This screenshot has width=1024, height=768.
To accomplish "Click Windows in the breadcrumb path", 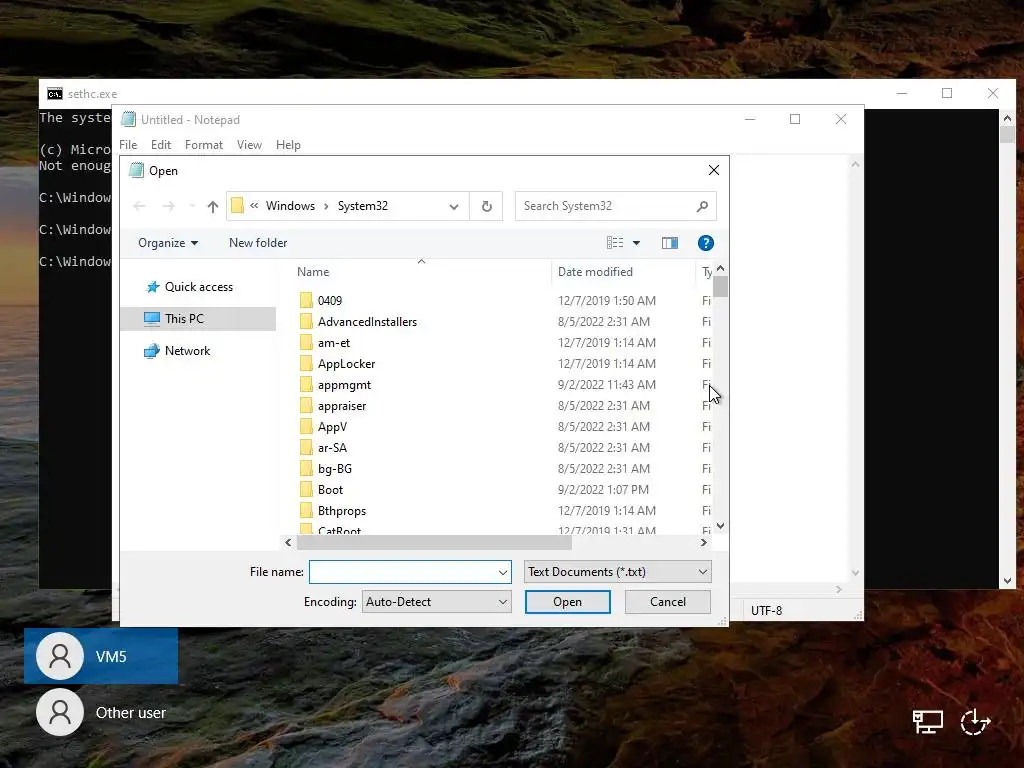I will coord(290,206).
